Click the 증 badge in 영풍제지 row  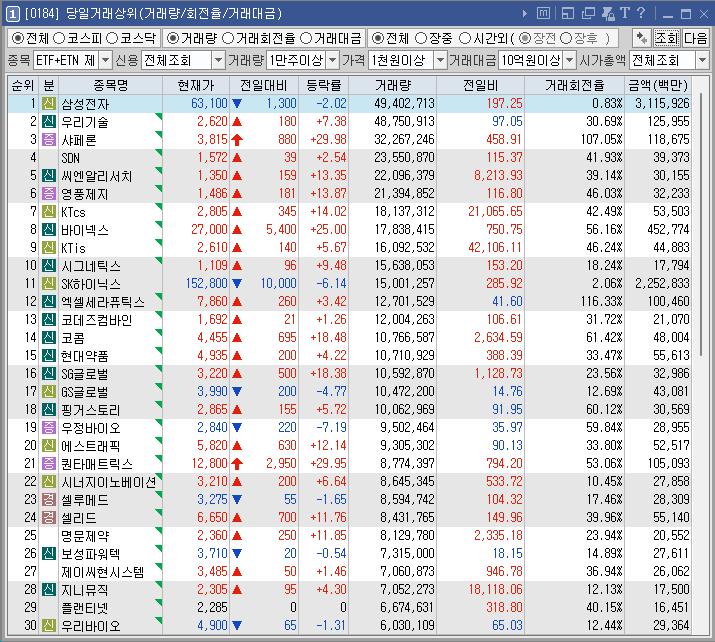(x=49, y=194)
